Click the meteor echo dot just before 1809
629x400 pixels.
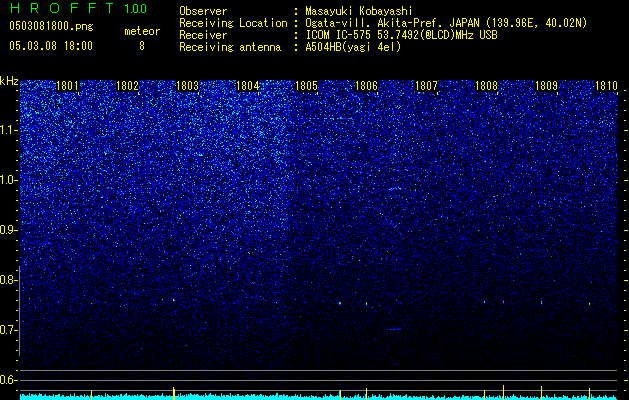(x=542, y=303)
